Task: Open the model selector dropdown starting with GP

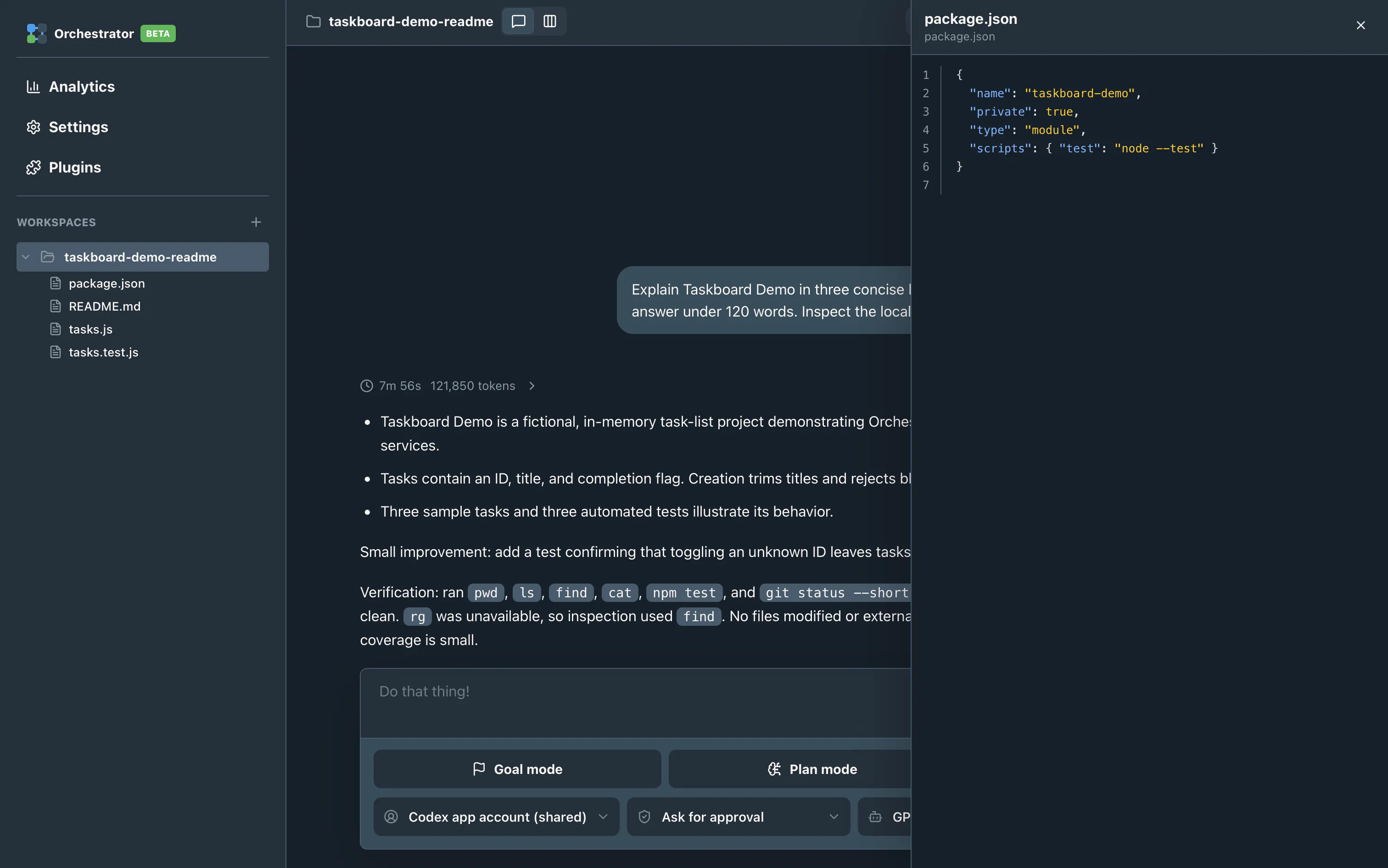Action: (884, 817)
